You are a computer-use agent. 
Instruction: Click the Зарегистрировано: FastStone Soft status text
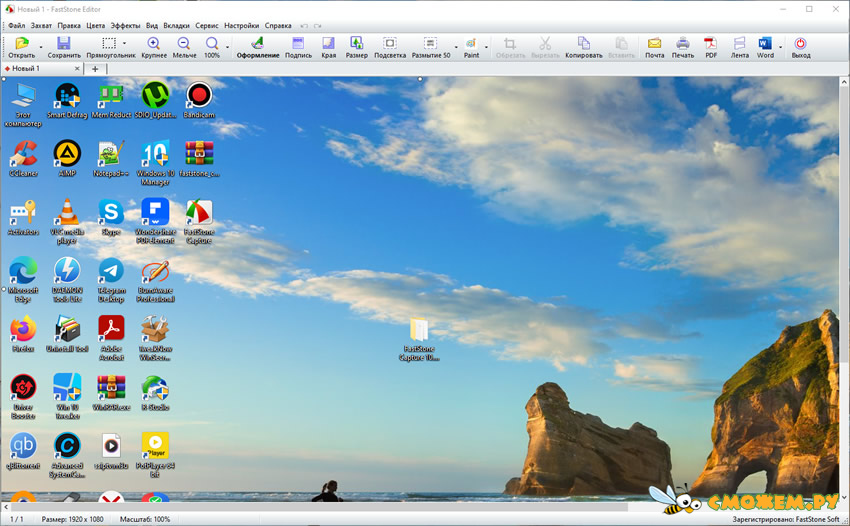tap(785, 519)
